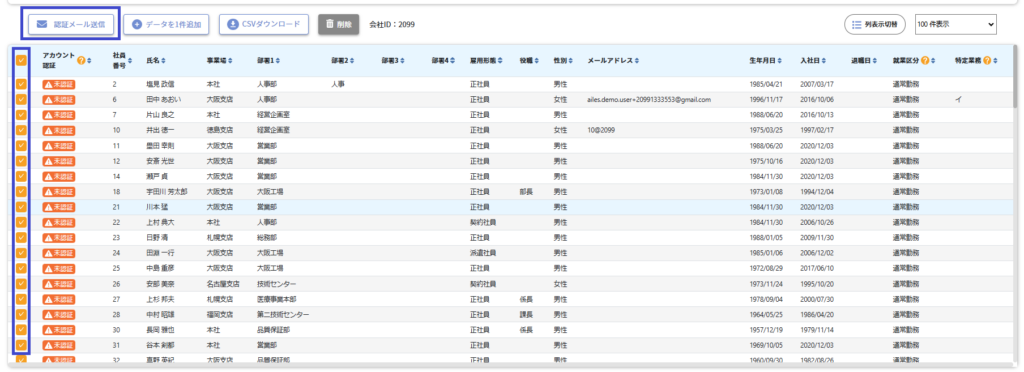This screenshot has height=372, width=1024.
Task: Sort by 特定業務 column arrows
Action: (x=995, y=61)
